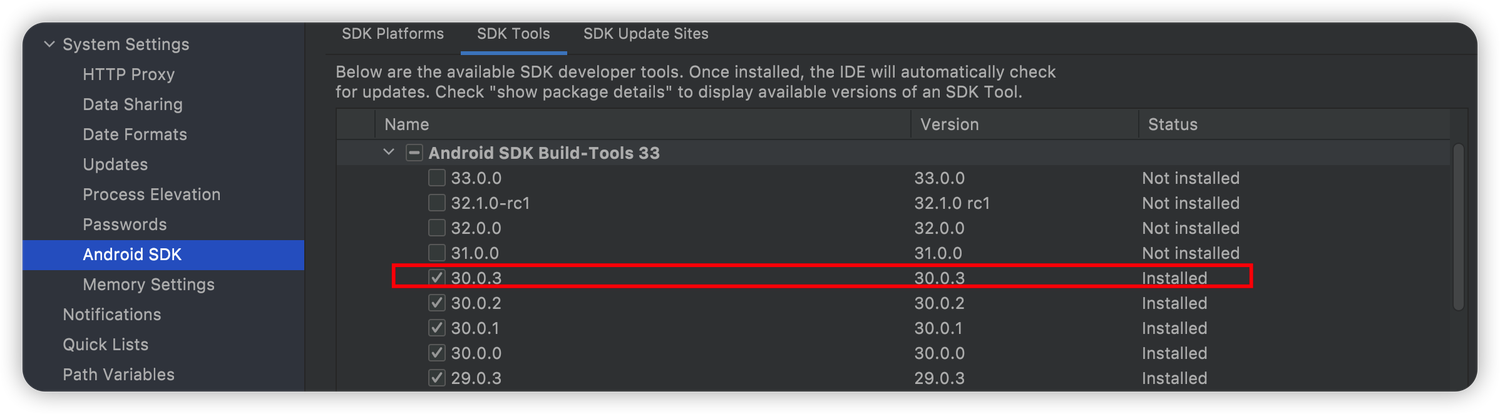The height and width of the screenshot is (414, 1500).
Task: Enable the 32.1.0-rc1 checkbox
Action: 437,203
